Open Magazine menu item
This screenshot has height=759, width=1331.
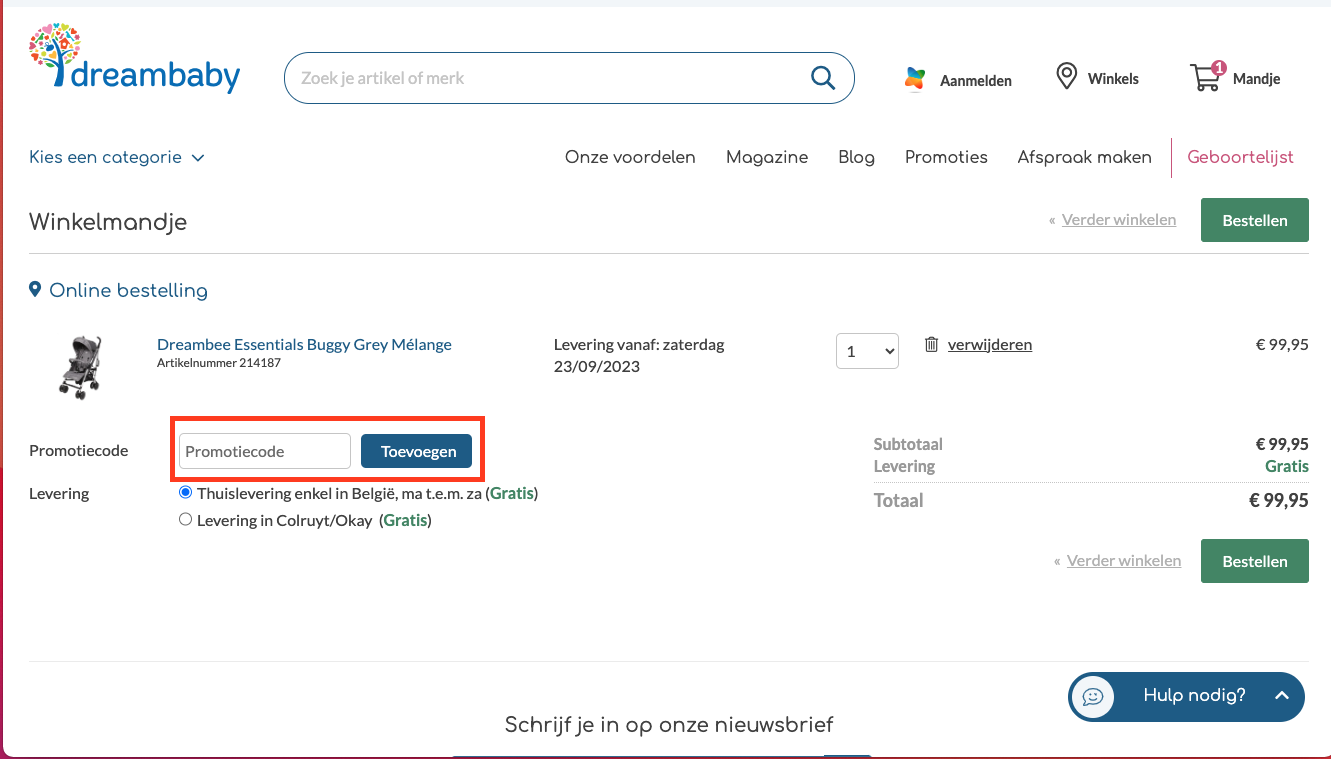coord(767,157)
